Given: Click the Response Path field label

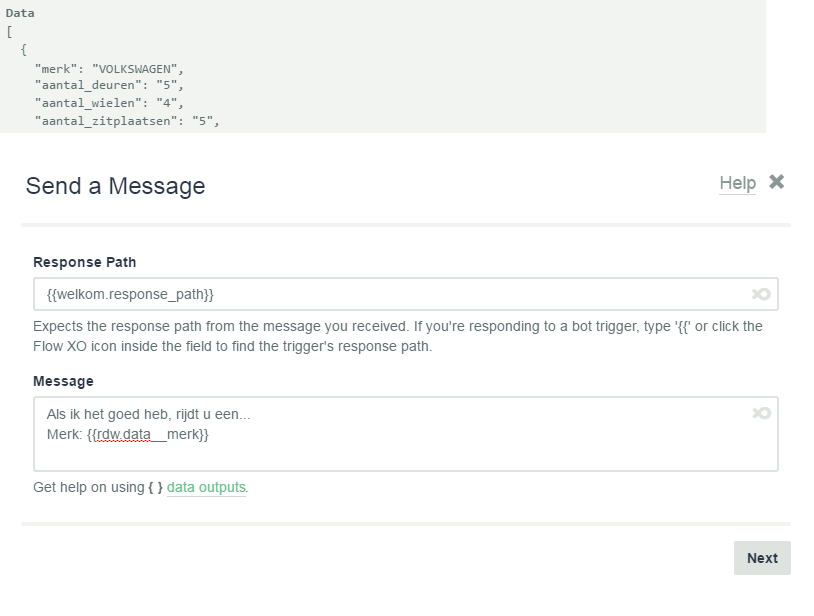Looking at the screenshot, I should (85, 262).
